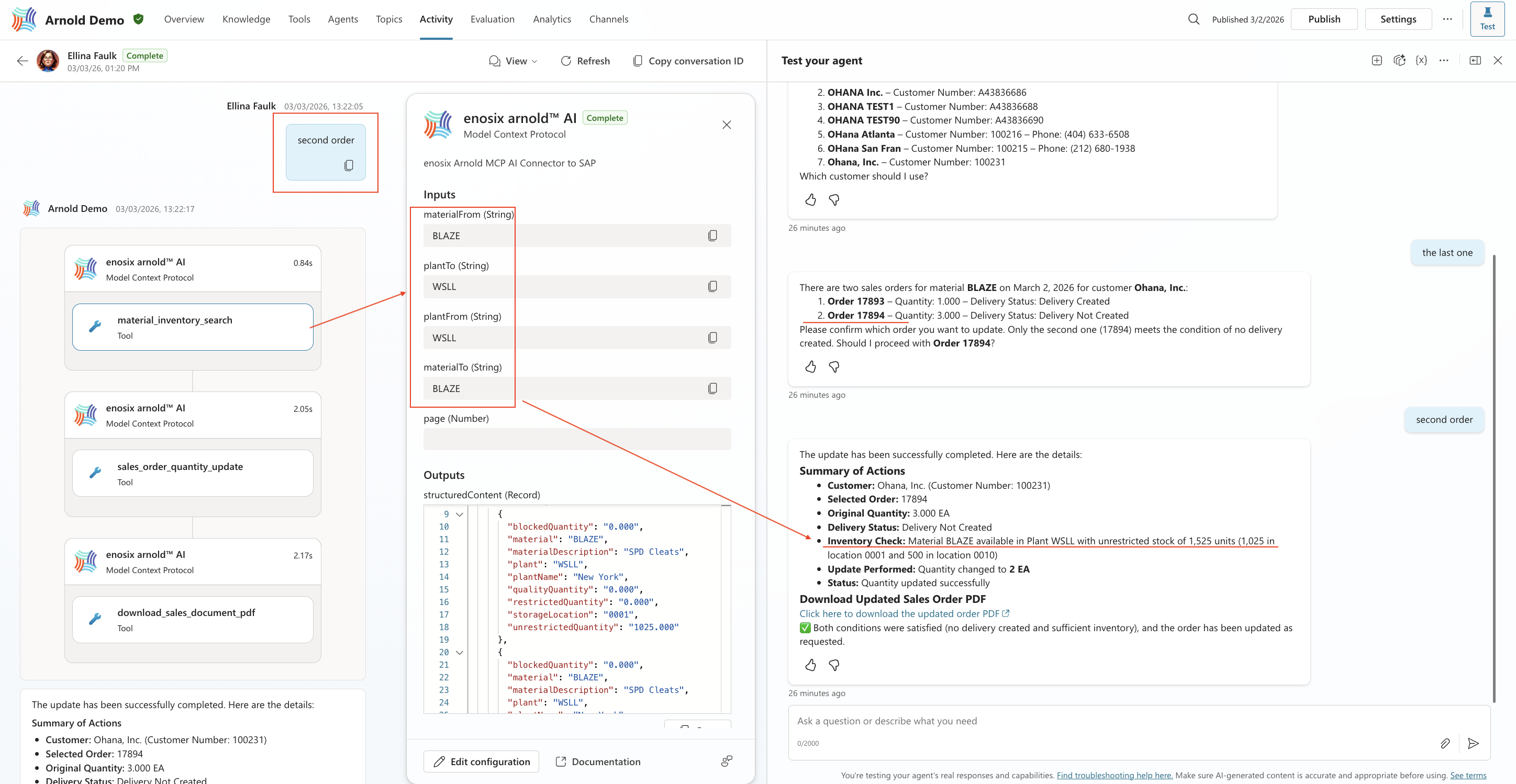Open the Topics tab
This screenshot has width=1516, height=784.
[x=389, y=19]
